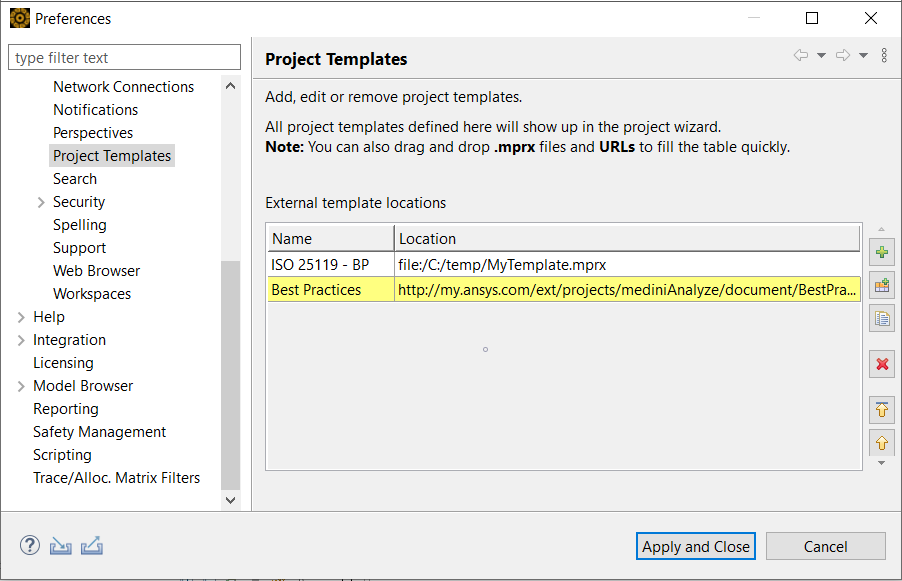The height and width of the screenshot is (581, 902).
Task: Select the ISO 25119 - BP template row
Action: (320, 265)
